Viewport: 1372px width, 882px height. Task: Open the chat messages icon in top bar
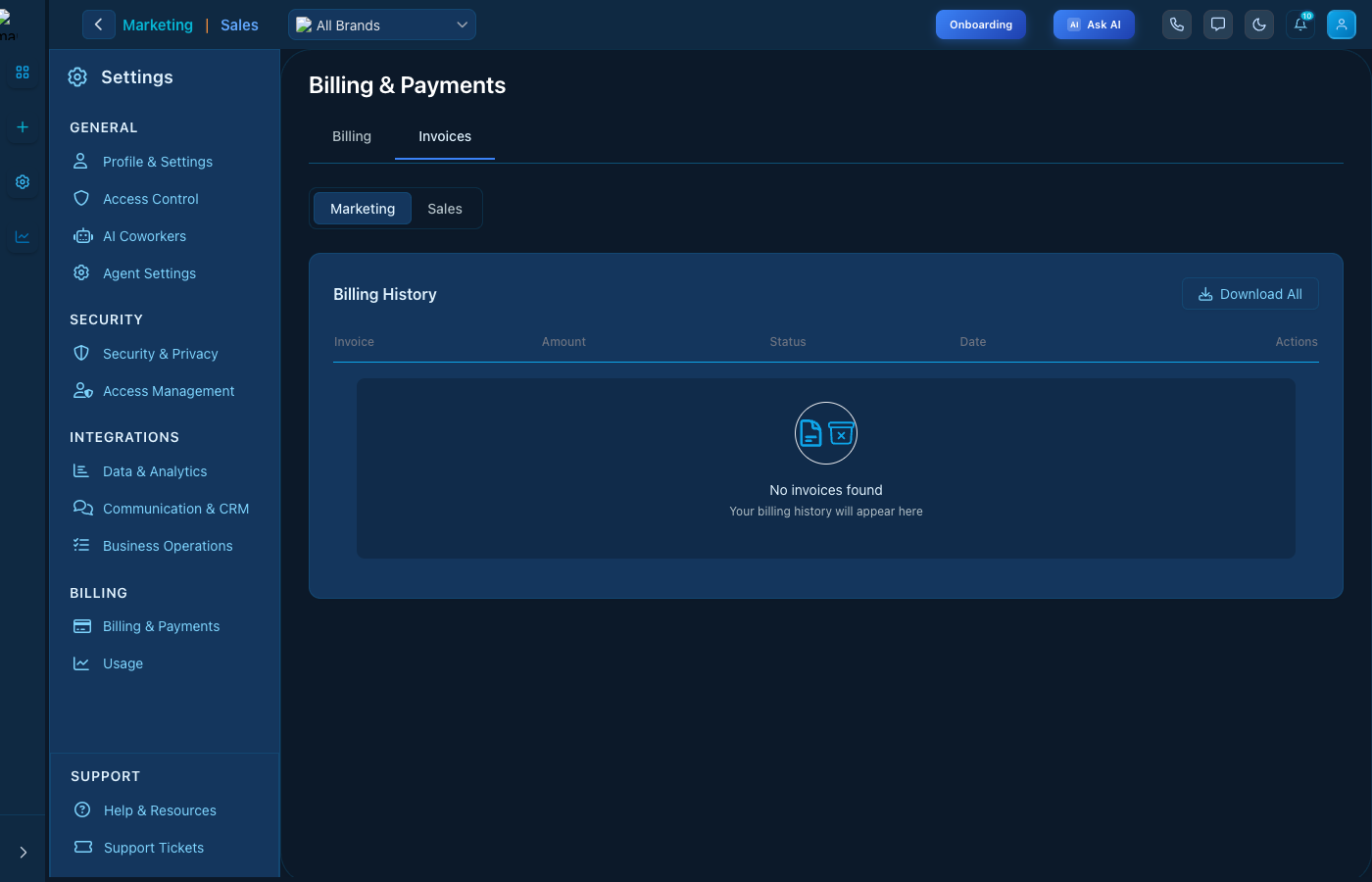[x=1218, y=24]
